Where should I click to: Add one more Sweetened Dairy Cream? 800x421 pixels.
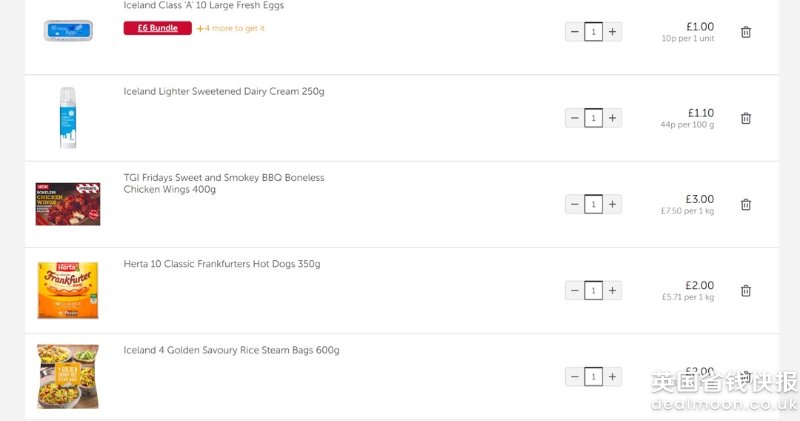[x=612, y=118]
